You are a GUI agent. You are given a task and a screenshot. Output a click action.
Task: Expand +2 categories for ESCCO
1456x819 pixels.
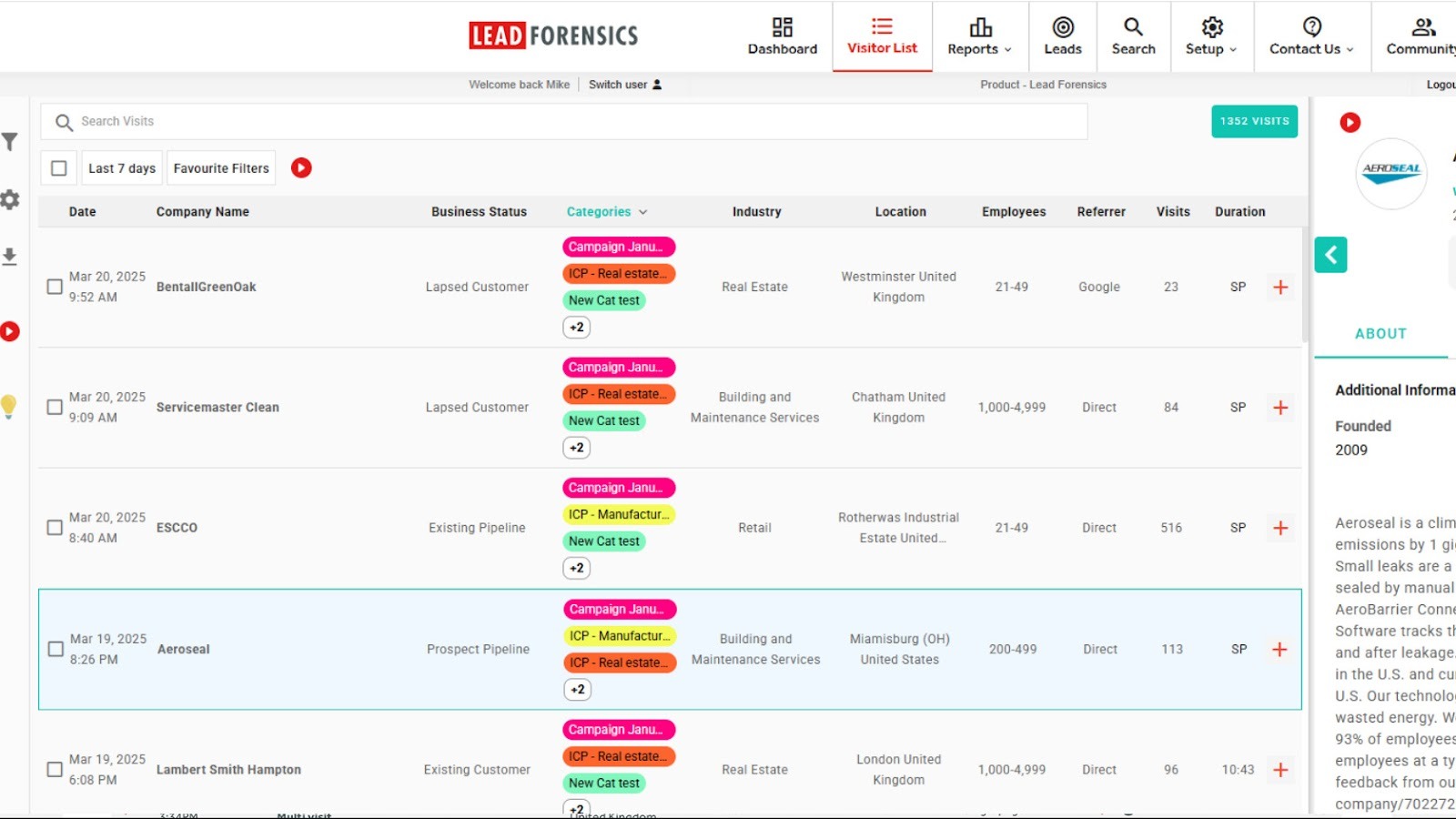[x=577, y=568]
